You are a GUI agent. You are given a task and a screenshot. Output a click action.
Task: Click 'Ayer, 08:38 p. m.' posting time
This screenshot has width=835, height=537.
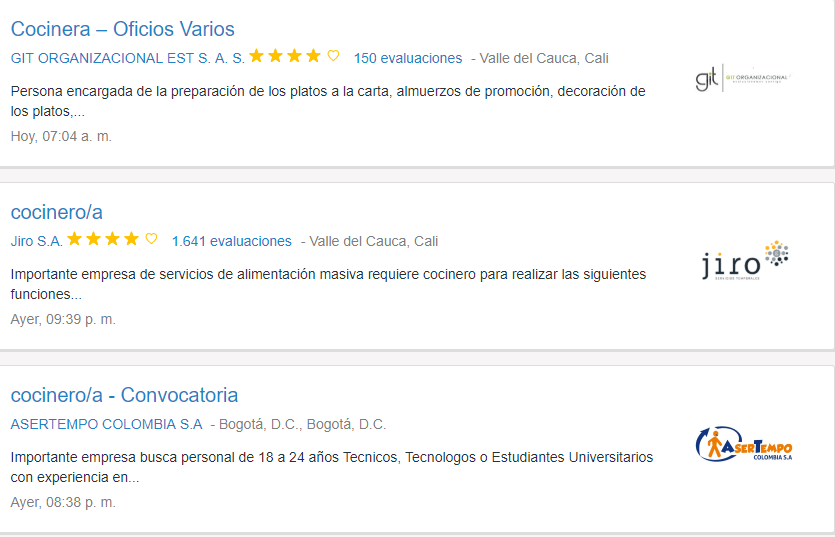tap(63, 502)
